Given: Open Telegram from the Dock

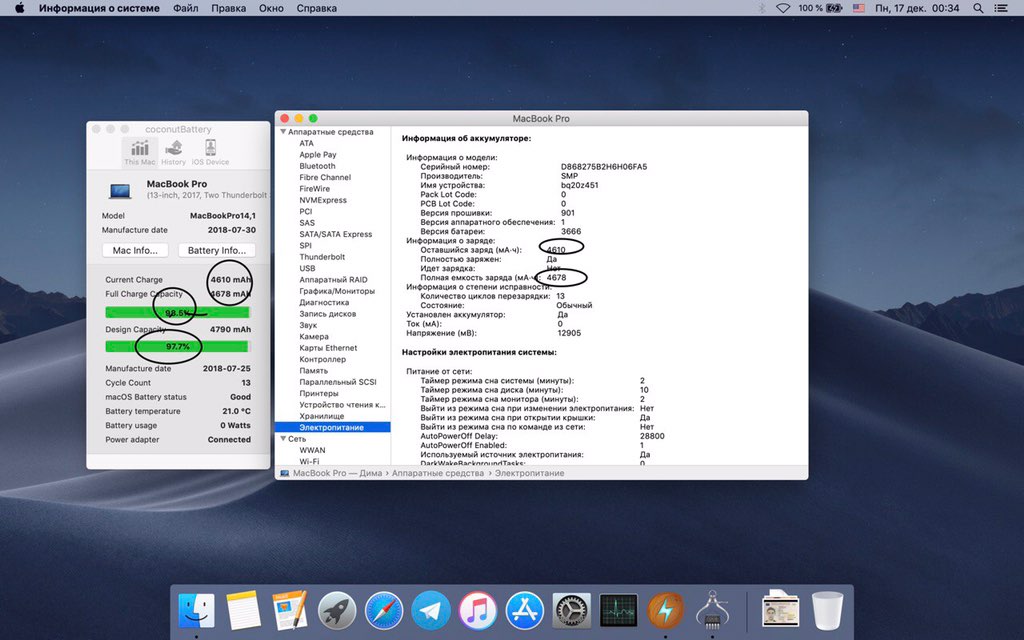Looking at the screenshot, I should coord(431,611).
